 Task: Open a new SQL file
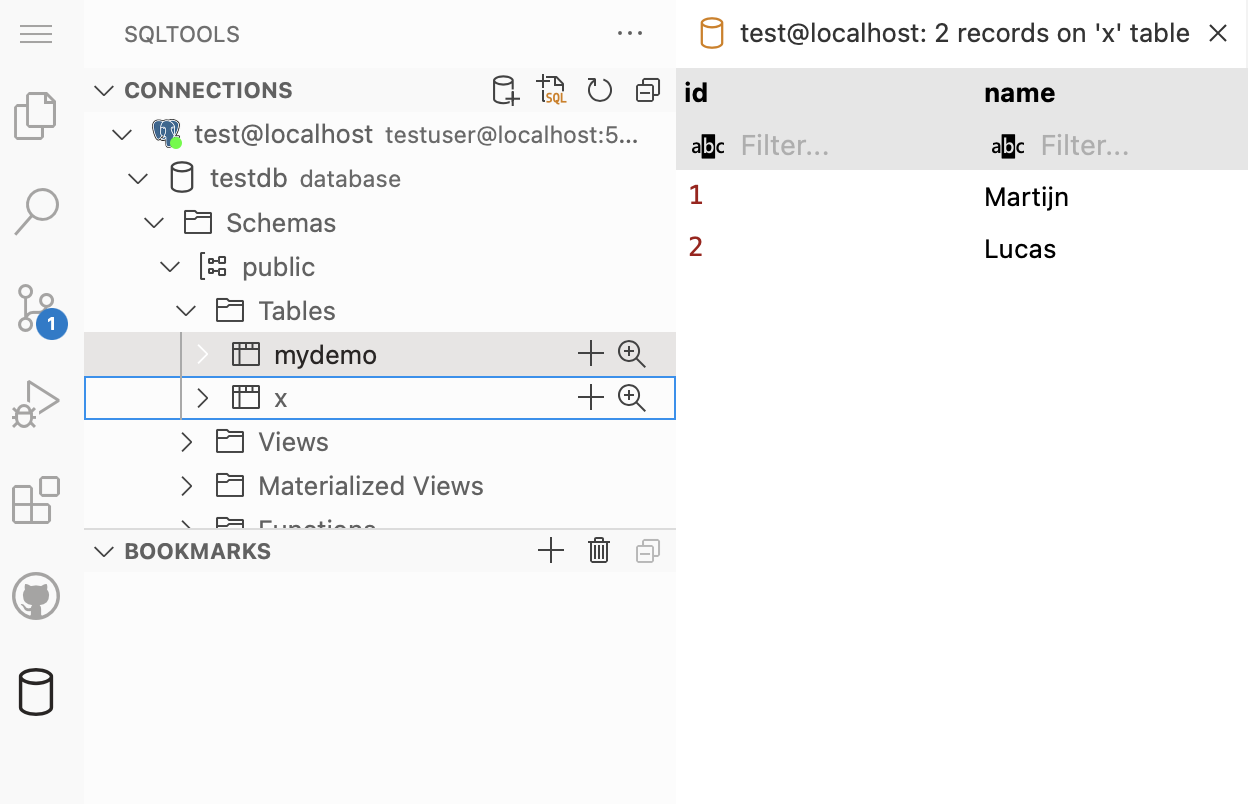tap(551, 91)
